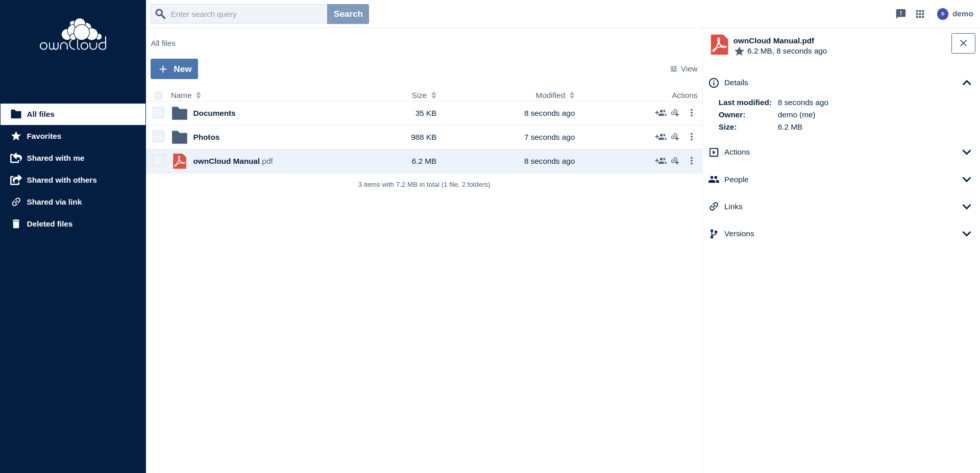Select the ownCloud Manual row checkbox
Screen dimensions: 980x473
[x=158, y=161]
